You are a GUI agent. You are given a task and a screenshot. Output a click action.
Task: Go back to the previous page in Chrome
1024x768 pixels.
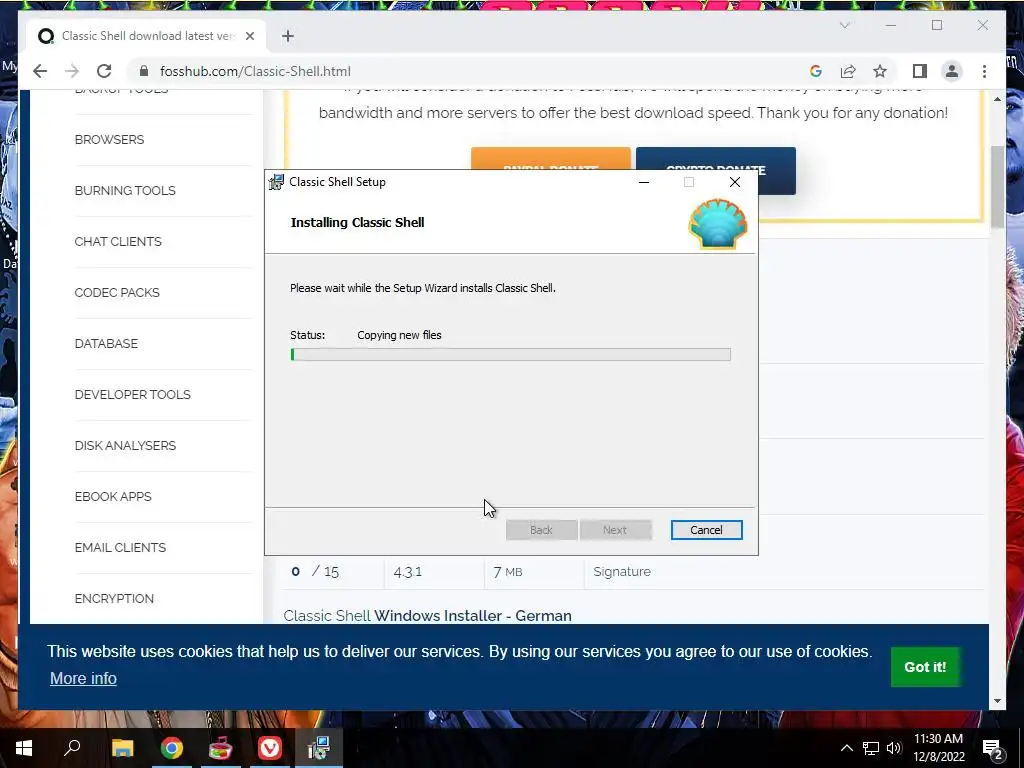click(x=40, y=71)
